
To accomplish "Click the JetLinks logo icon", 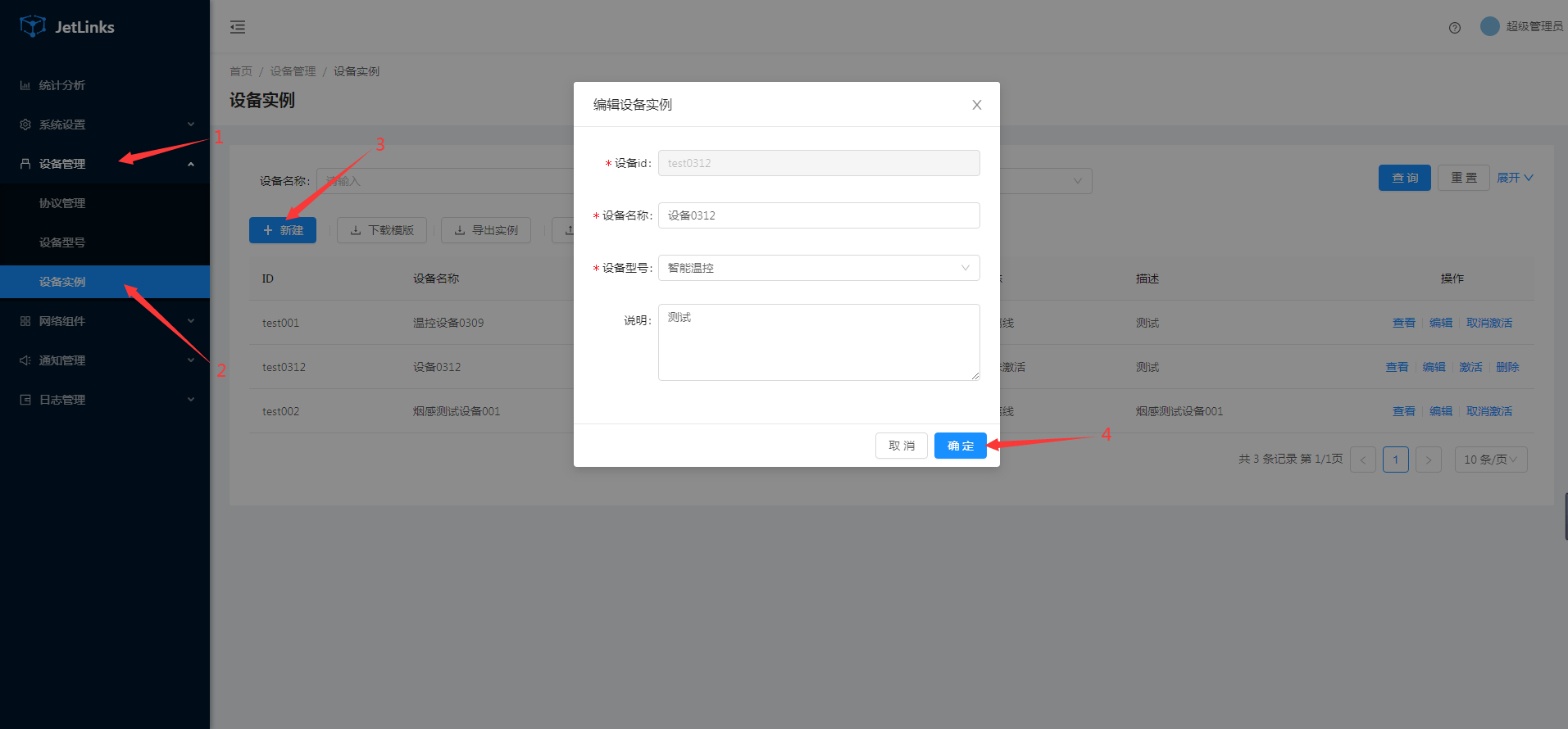I will [33, 26].
